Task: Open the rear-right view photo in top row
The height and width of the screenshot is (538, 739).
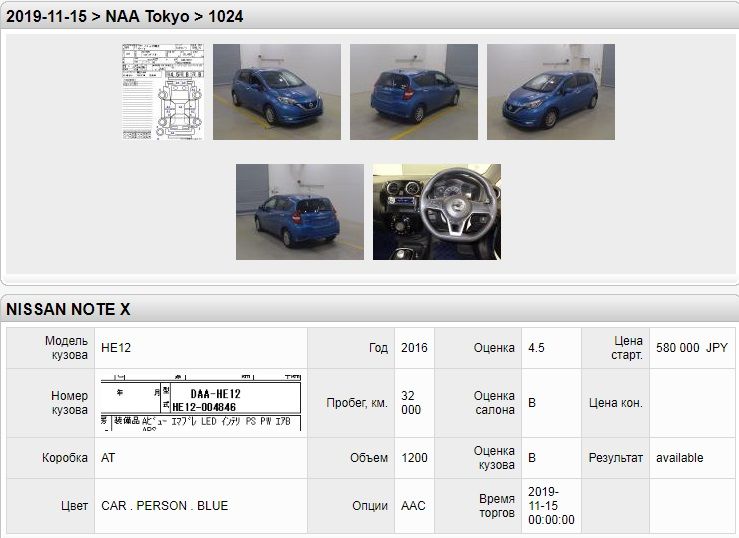Action: point(414,92)
